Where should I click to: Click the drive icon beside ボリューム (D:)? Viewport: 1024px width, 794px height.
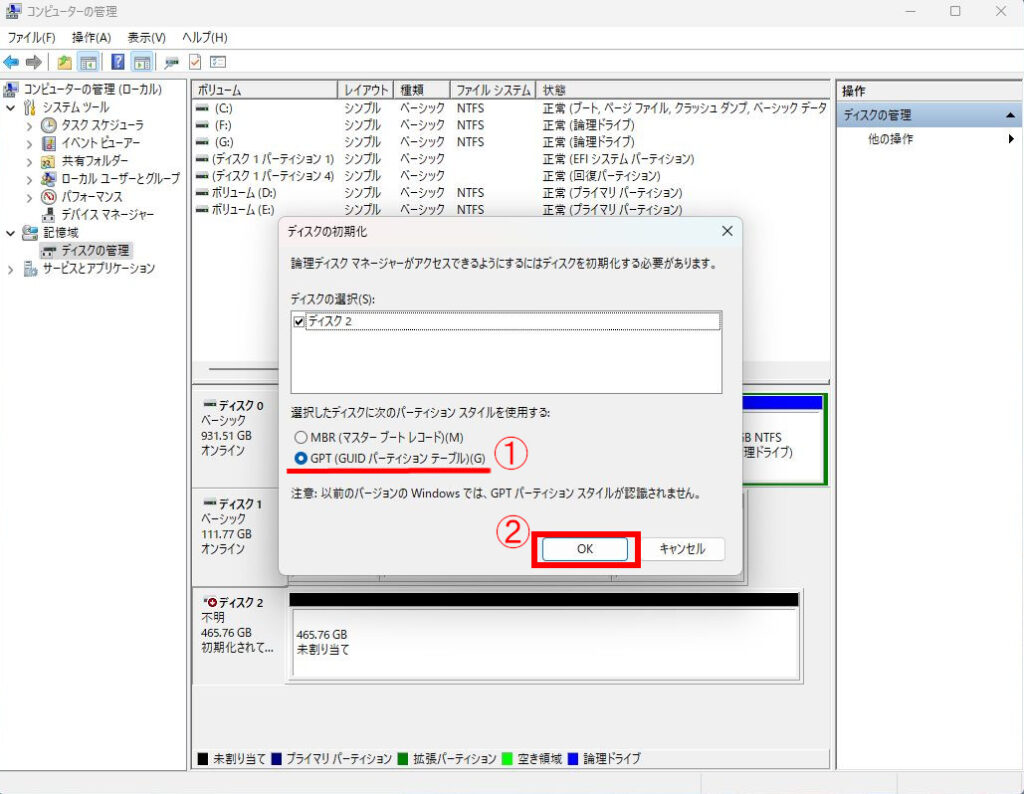202,193
